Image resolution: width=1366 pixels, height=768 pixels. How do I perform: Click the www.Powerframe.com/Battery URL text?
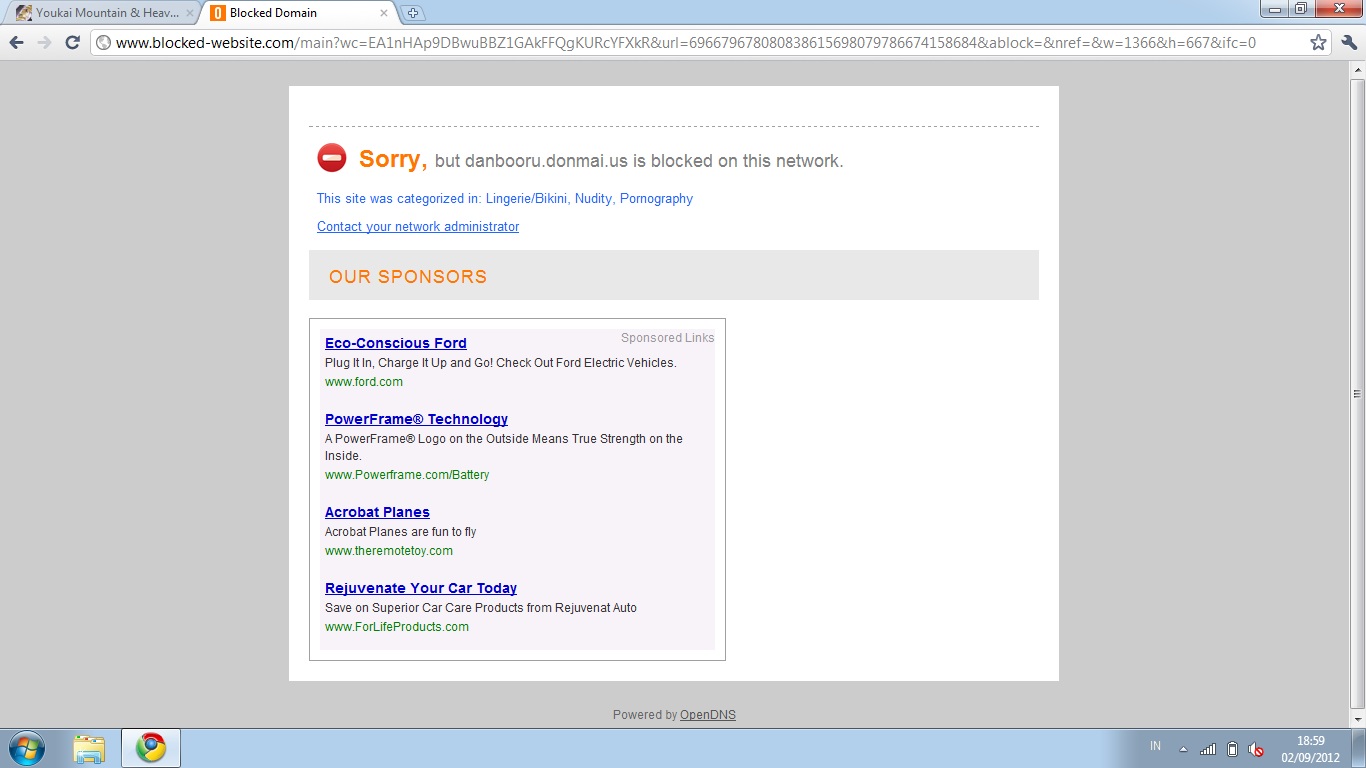[407, 475]
